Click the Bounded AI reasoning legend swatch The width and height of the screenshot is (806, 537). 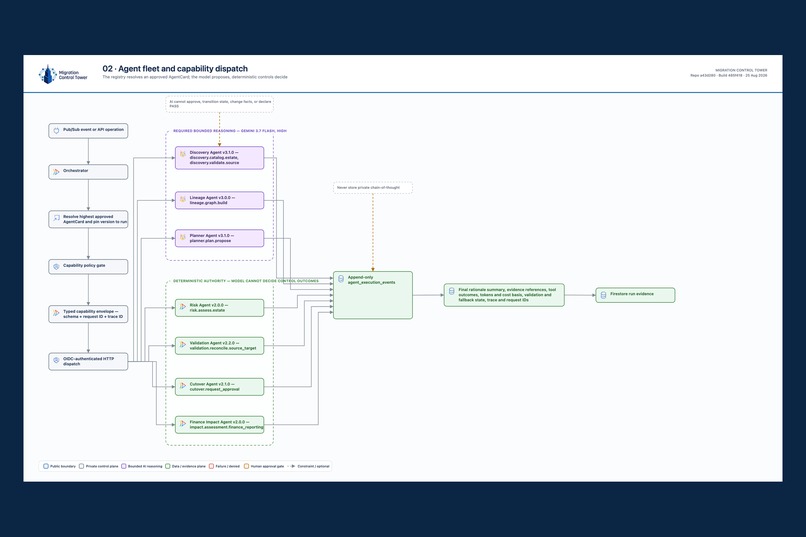pos(123,466)
